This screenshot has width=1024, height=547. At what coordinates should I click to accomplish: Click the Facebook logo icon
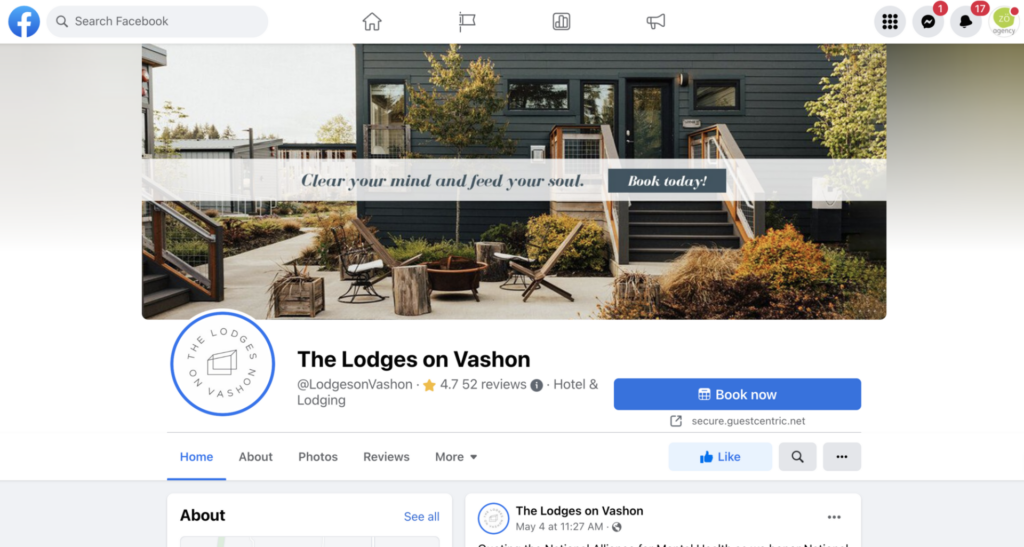point(24,21)
